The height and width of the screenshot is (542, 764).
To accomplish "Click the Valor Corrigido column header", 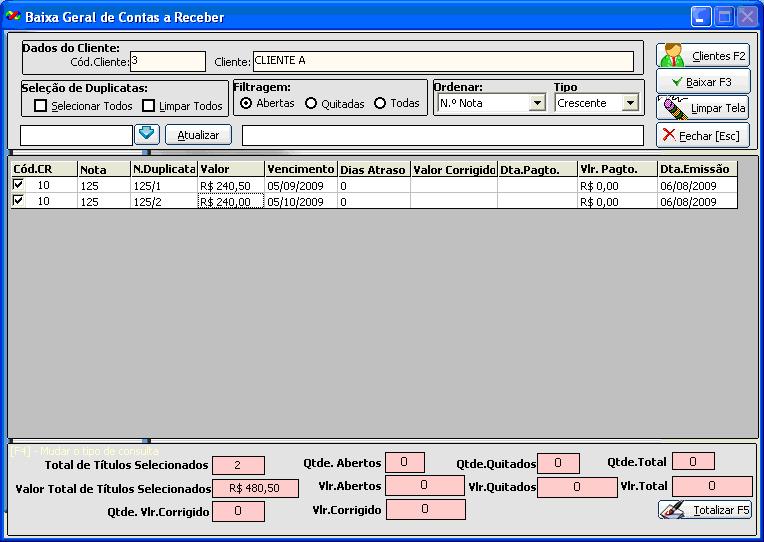I will point(454,169).
